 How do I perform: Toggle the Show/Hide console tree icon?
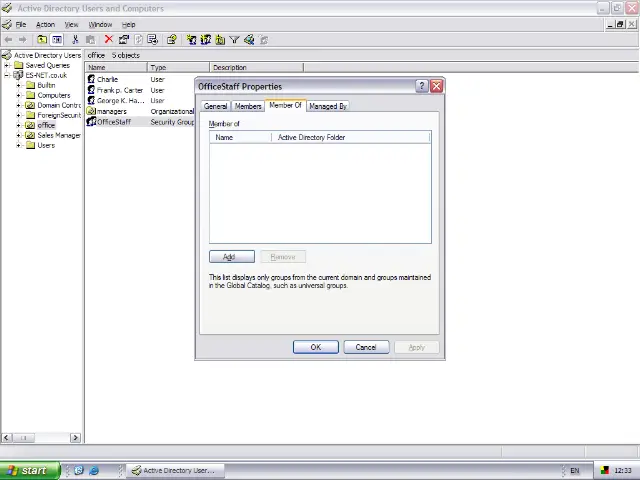[57, 40]
